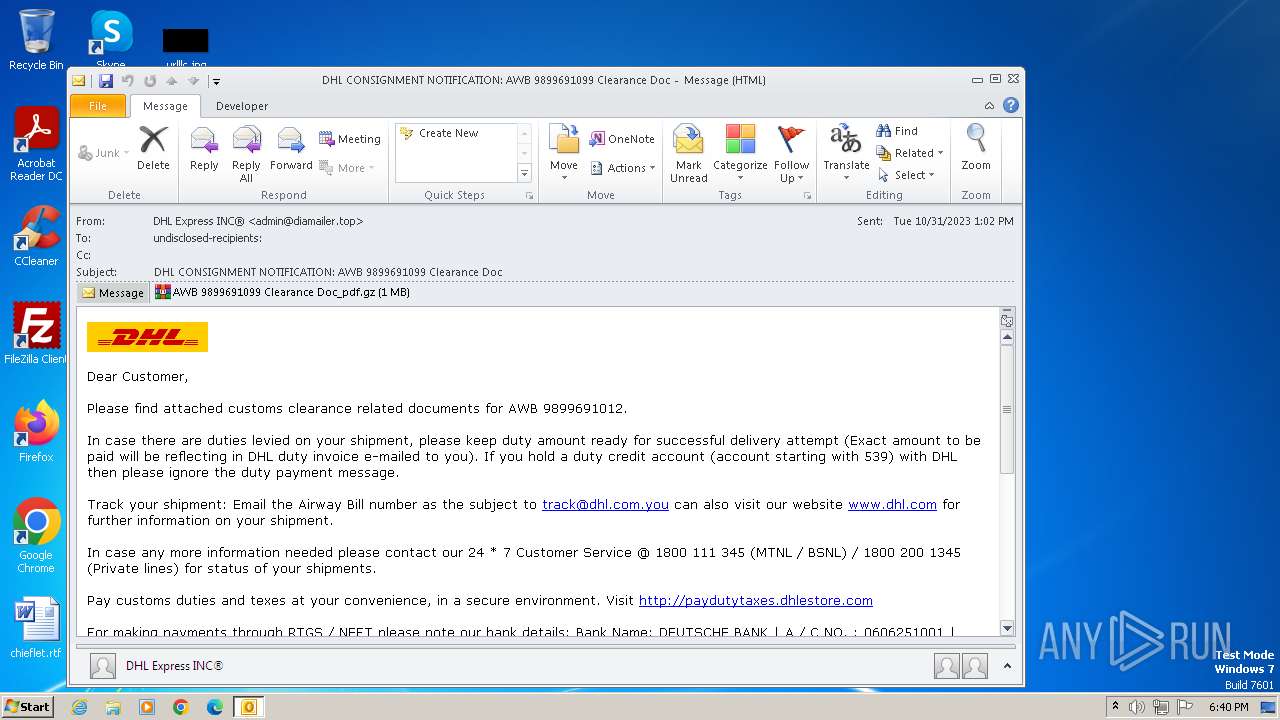Select Create New quick step
The image size is (1280, 720).
pos(449,133)
